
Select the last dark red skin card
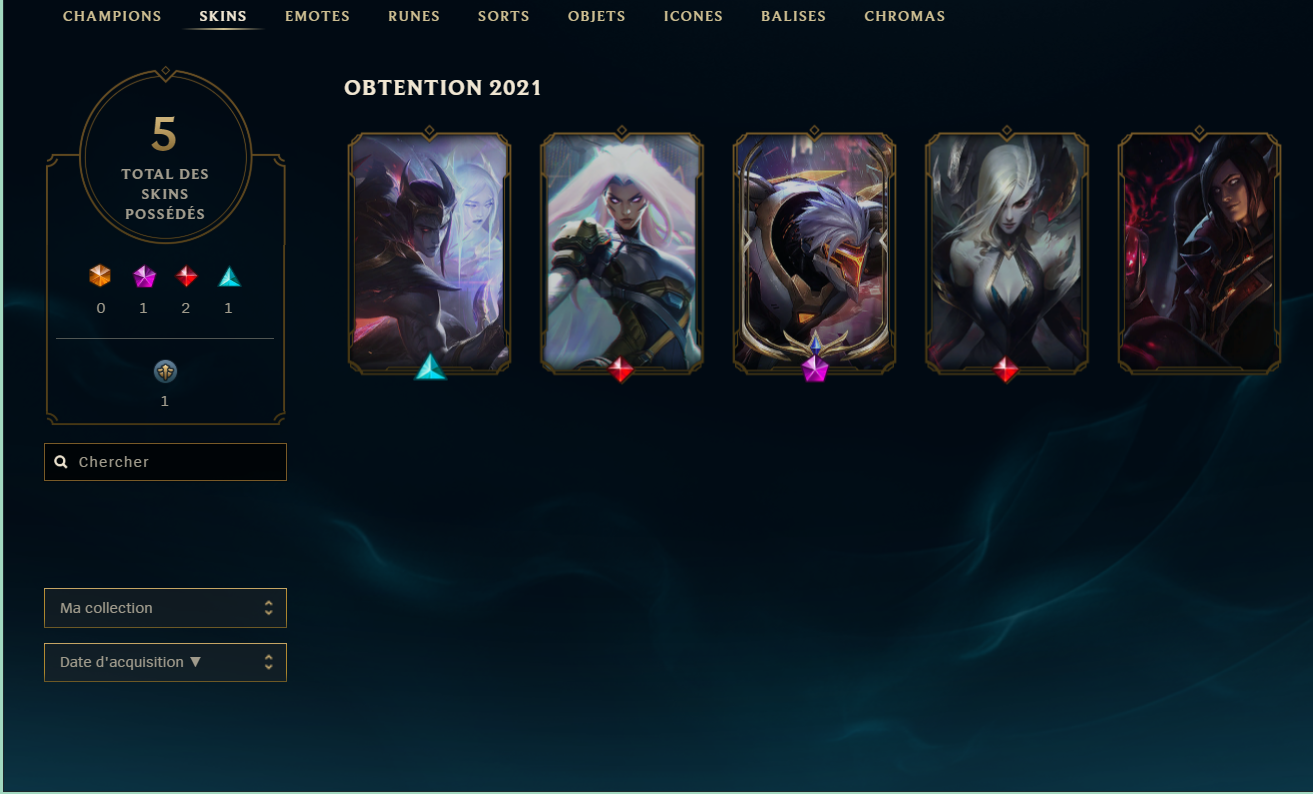coord(1199,253)
